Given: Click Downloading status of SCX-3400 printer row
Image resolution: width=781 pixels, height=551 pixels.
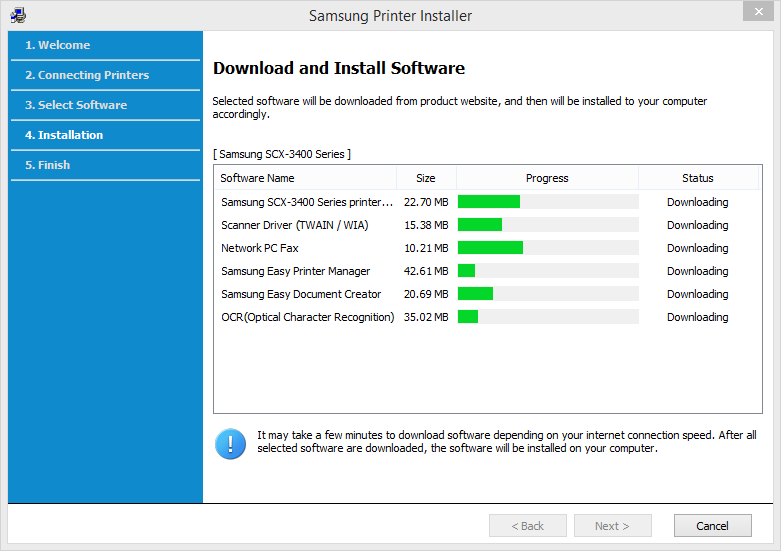Looking at the screenshot, I should tap(698, 202).
